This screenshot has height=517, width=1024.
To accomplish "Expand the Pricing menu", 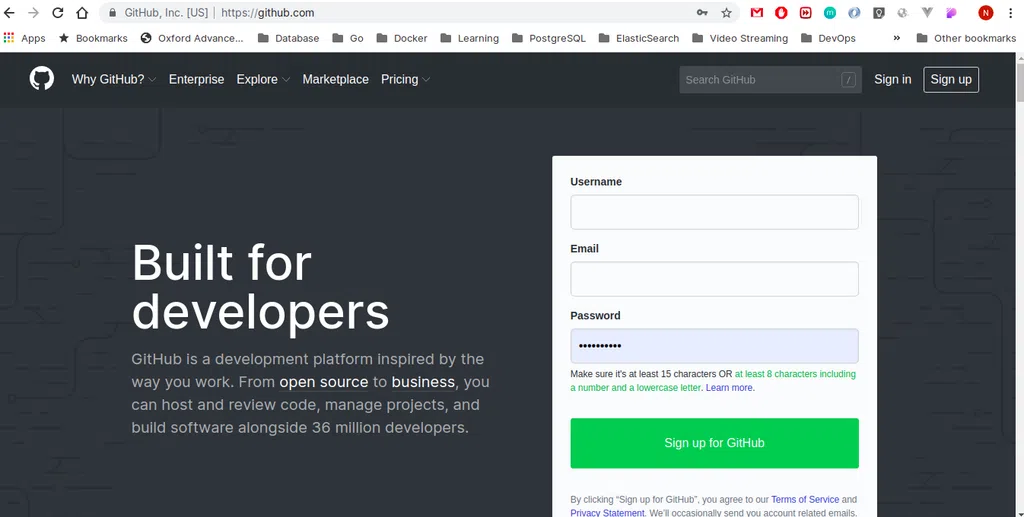I will [x=406, y=79].
